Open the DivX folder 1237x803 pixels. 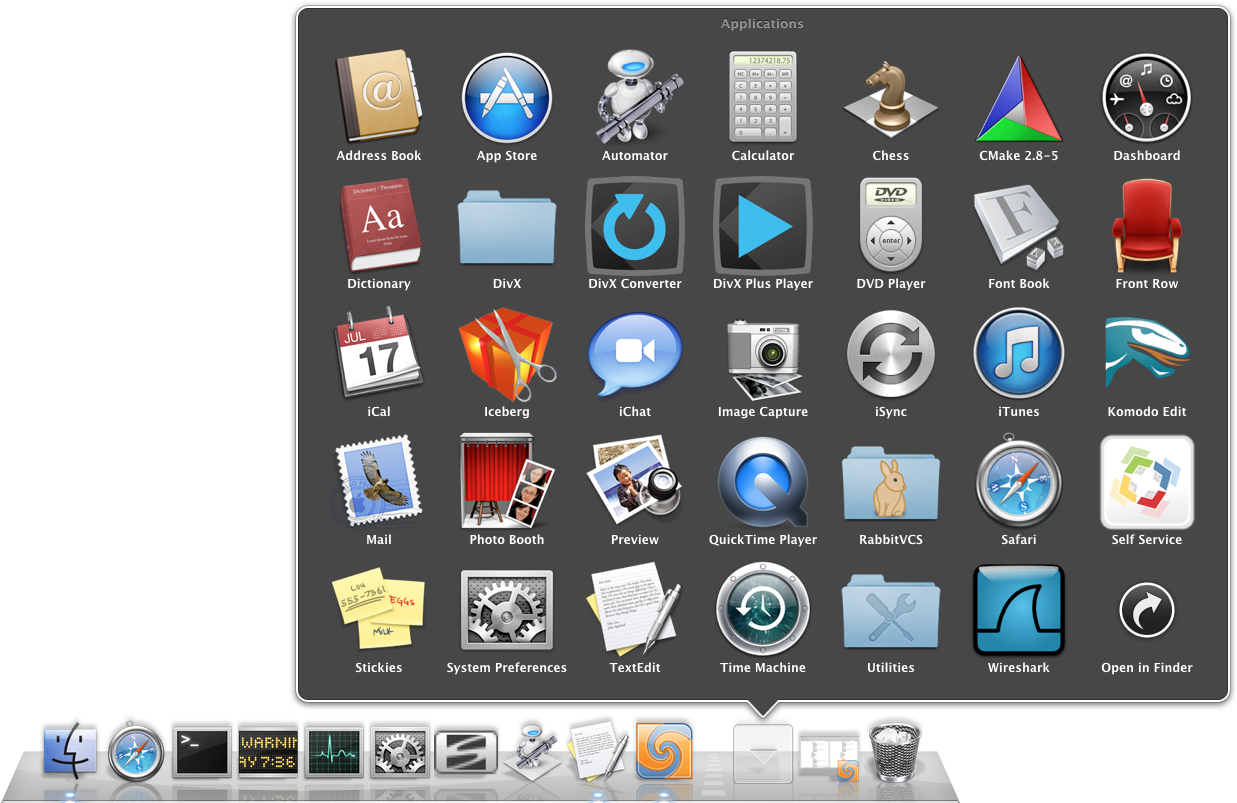tap(507, 227)
